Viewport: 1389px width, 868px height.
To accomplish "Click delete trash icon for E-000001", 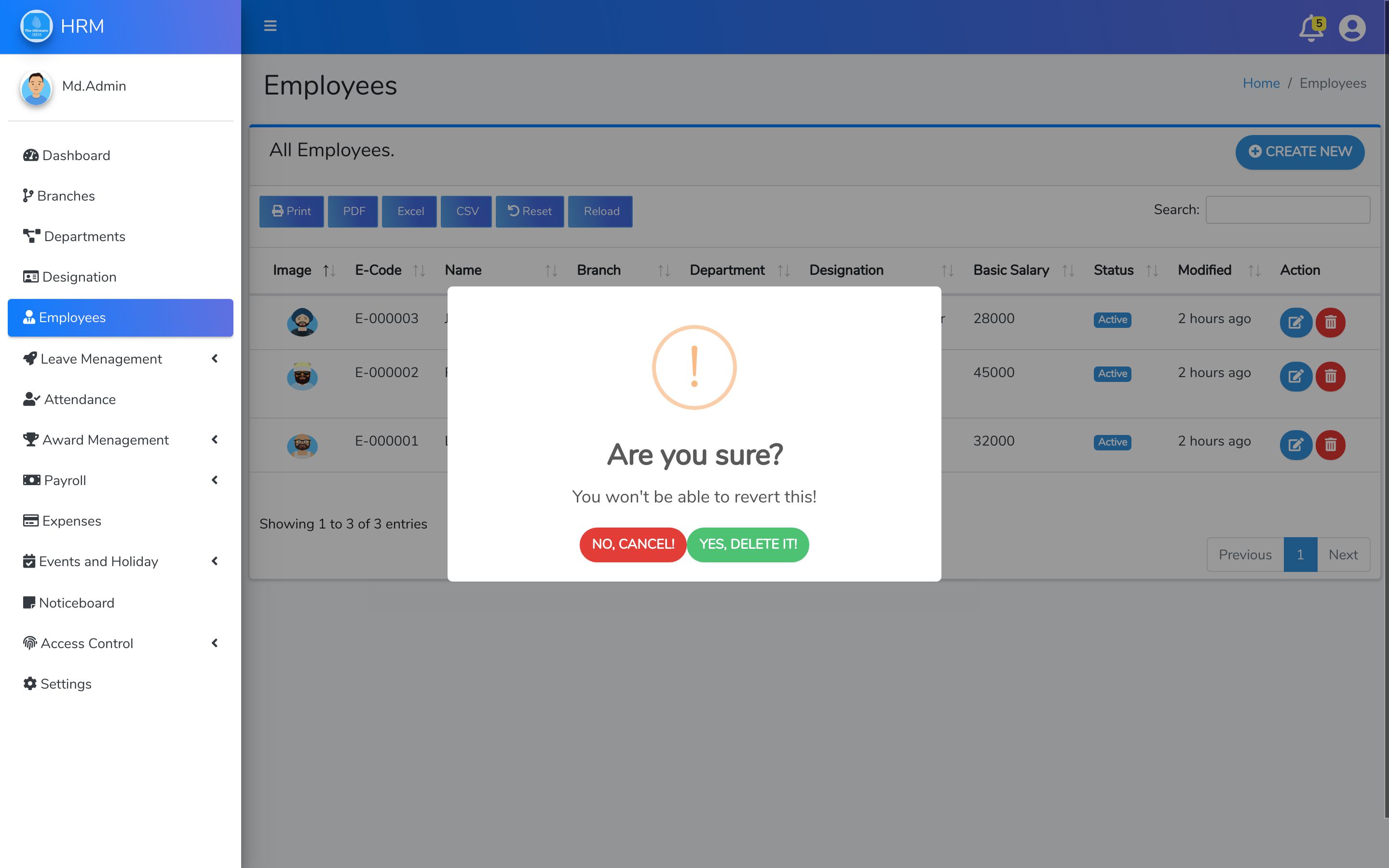I will click(1330, 445).
